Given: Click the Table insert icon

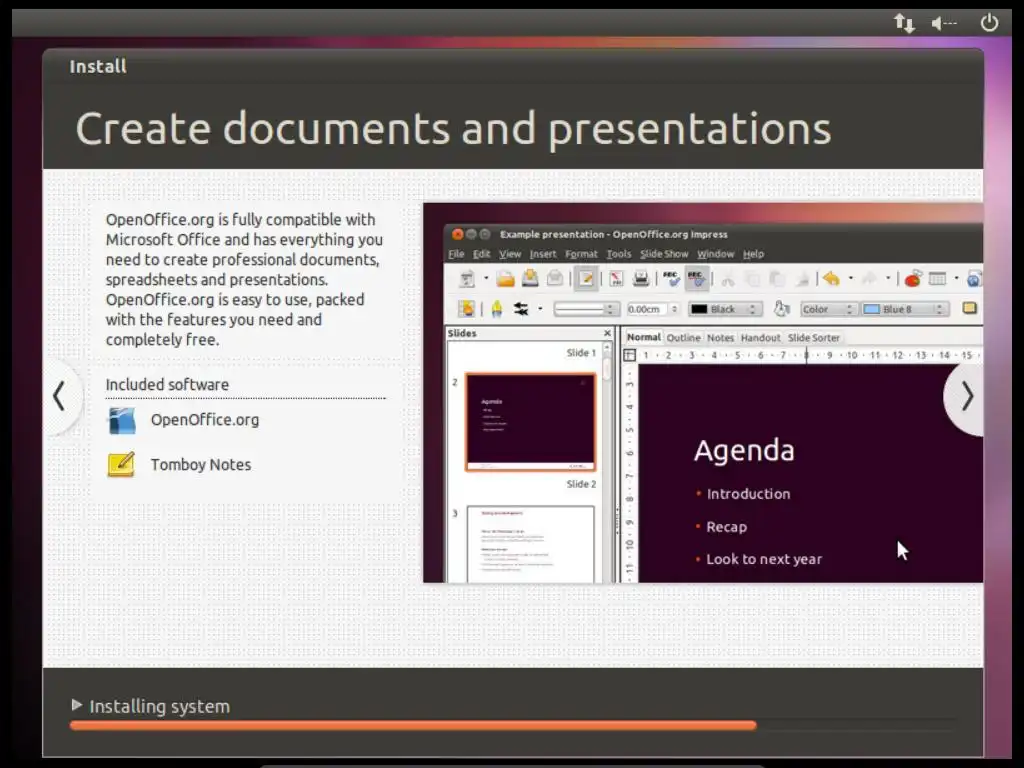Looking at the screenshot, I should pos(938,280).
